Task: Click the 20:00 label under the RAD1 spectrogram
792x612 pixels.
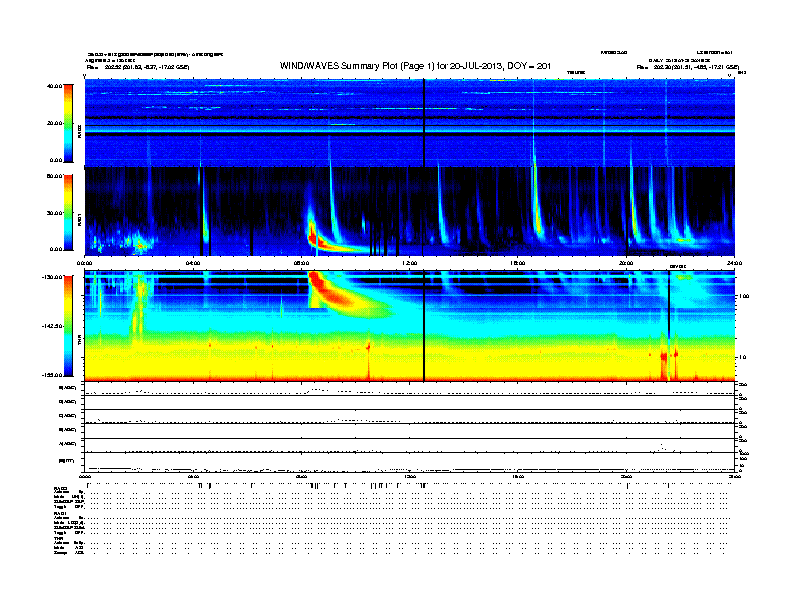Action: point(626,263)
